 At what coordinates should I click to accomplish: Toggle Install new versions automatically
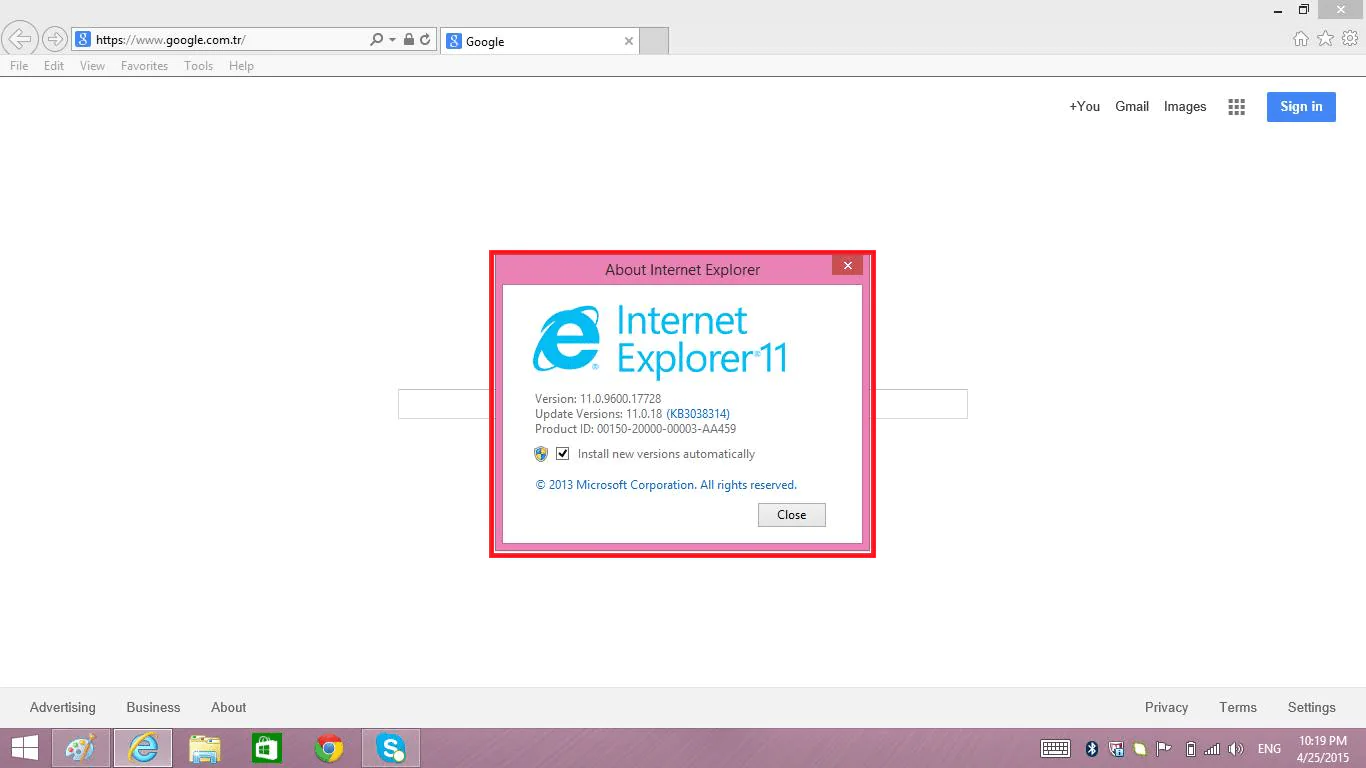tap(563, 453)
